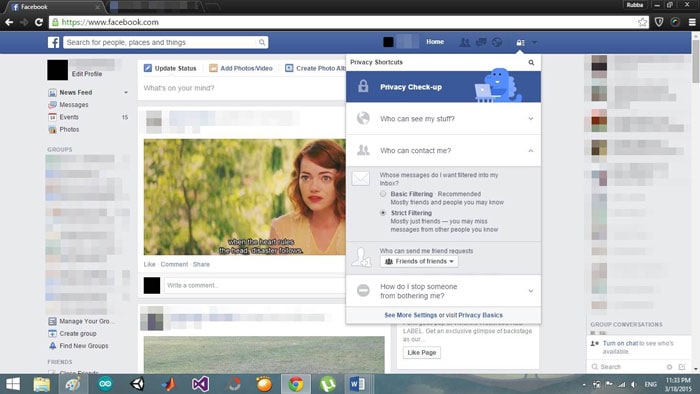Image resolution: width=700 pixels, height=394 pixels.
Task: Click the search magnifier icon in search bar
Action: [262, 42]
